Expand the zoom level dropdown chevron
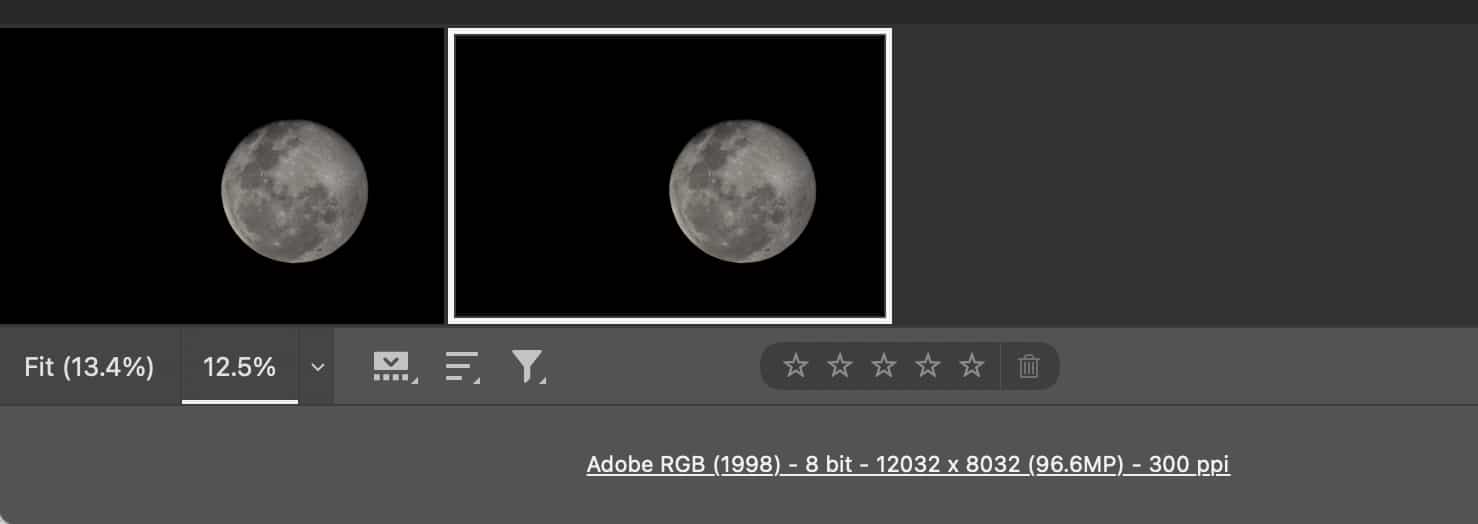The width and height of the screenshot is (1478, 524). pyautogui.click(x=318, y=367)
